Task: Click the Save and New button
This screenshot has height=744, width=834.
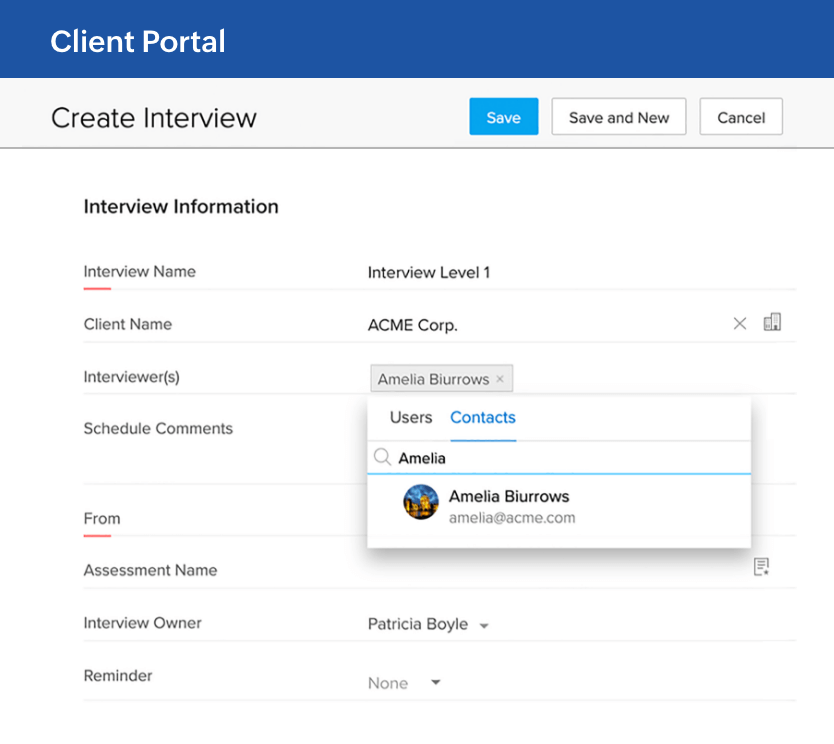Action: click(618, 117)
